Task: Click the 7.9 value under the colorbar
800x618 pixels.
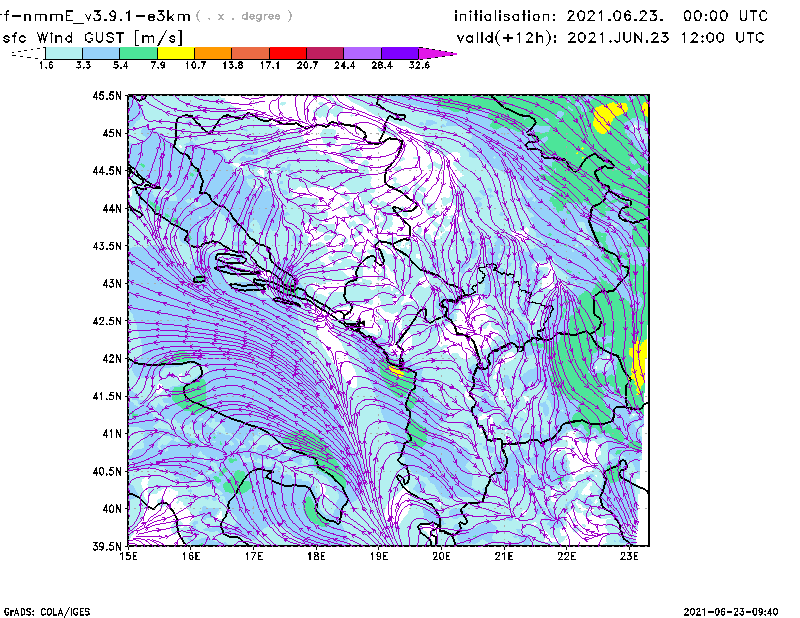Action: point(158,65)
